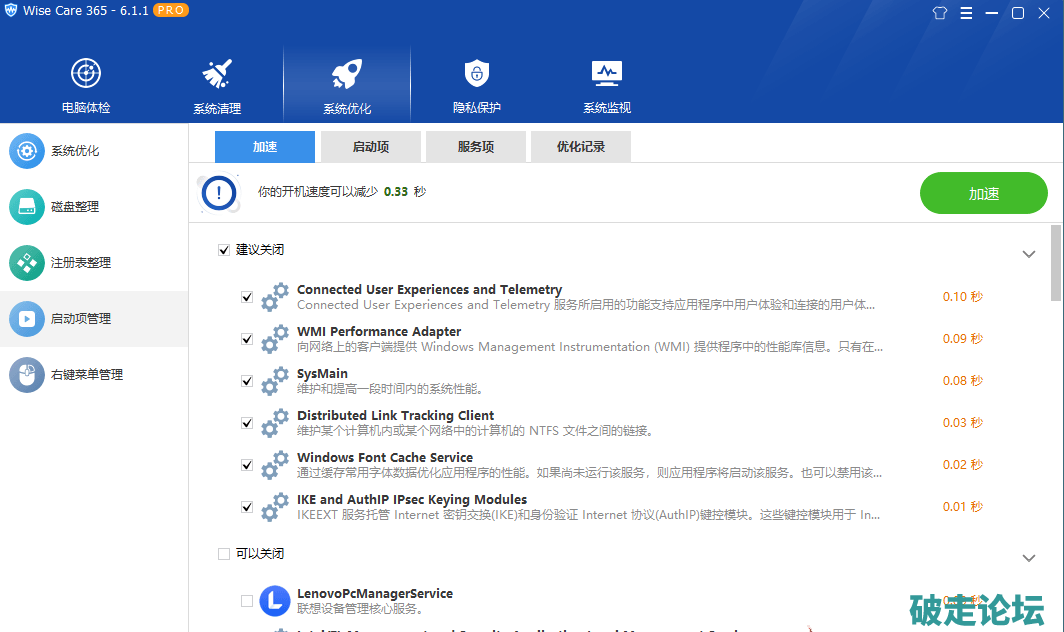Toggle the SysMain service checkbox
The image size is (1064, 632).
(x=247, y=381)
